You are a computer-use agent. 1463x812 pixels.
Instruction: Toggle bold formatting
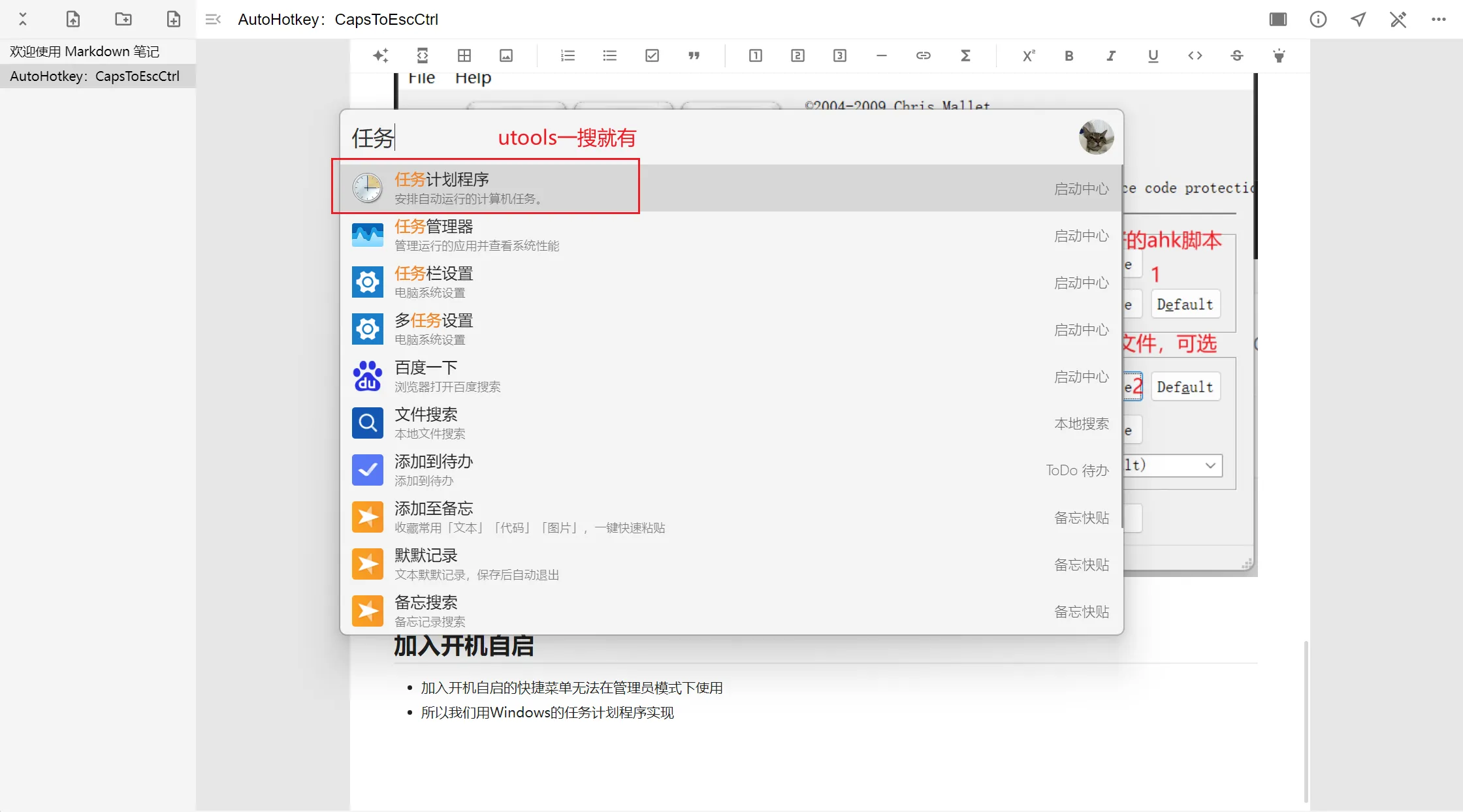click(1069, 55)
